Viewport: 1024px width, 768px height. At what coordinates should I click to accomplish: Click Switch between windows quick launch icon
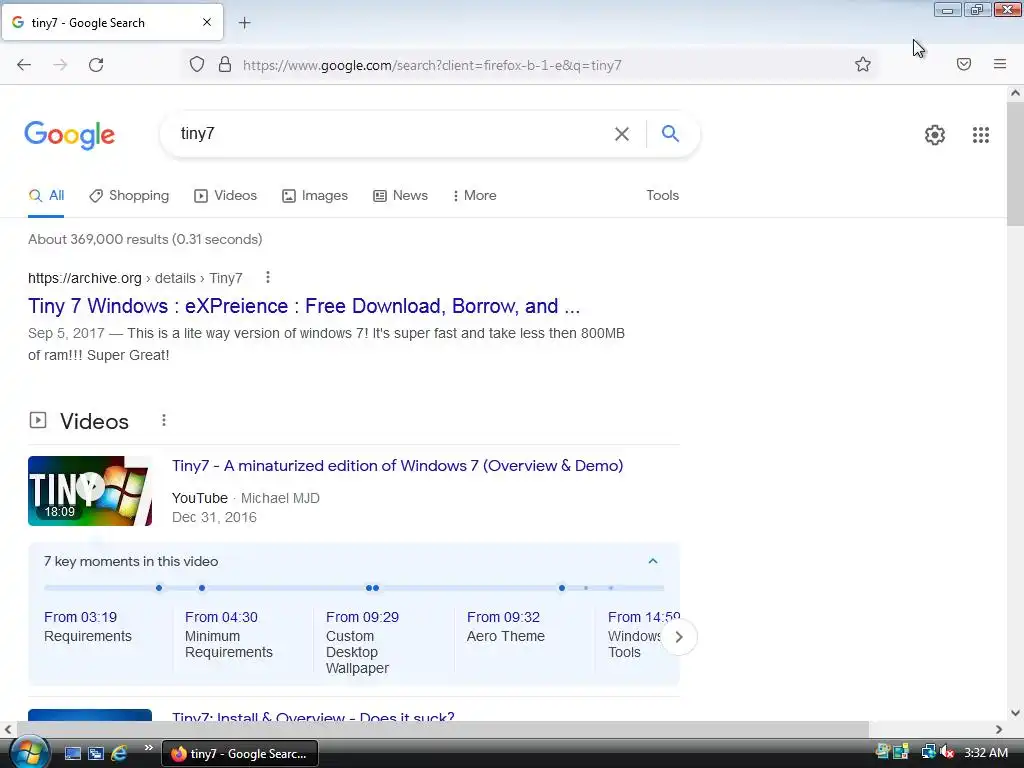click(x=96, y=754)
